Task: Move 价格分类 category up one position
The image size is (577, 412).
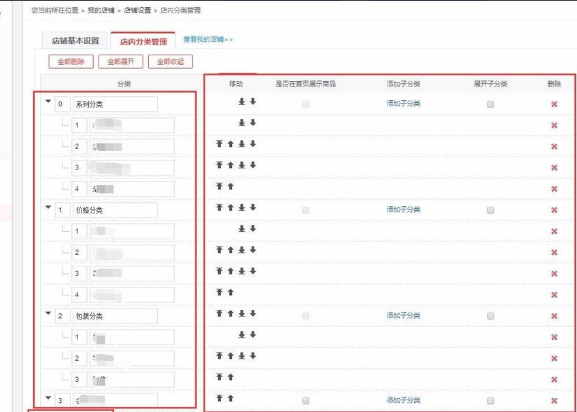Action: point(231,207)
